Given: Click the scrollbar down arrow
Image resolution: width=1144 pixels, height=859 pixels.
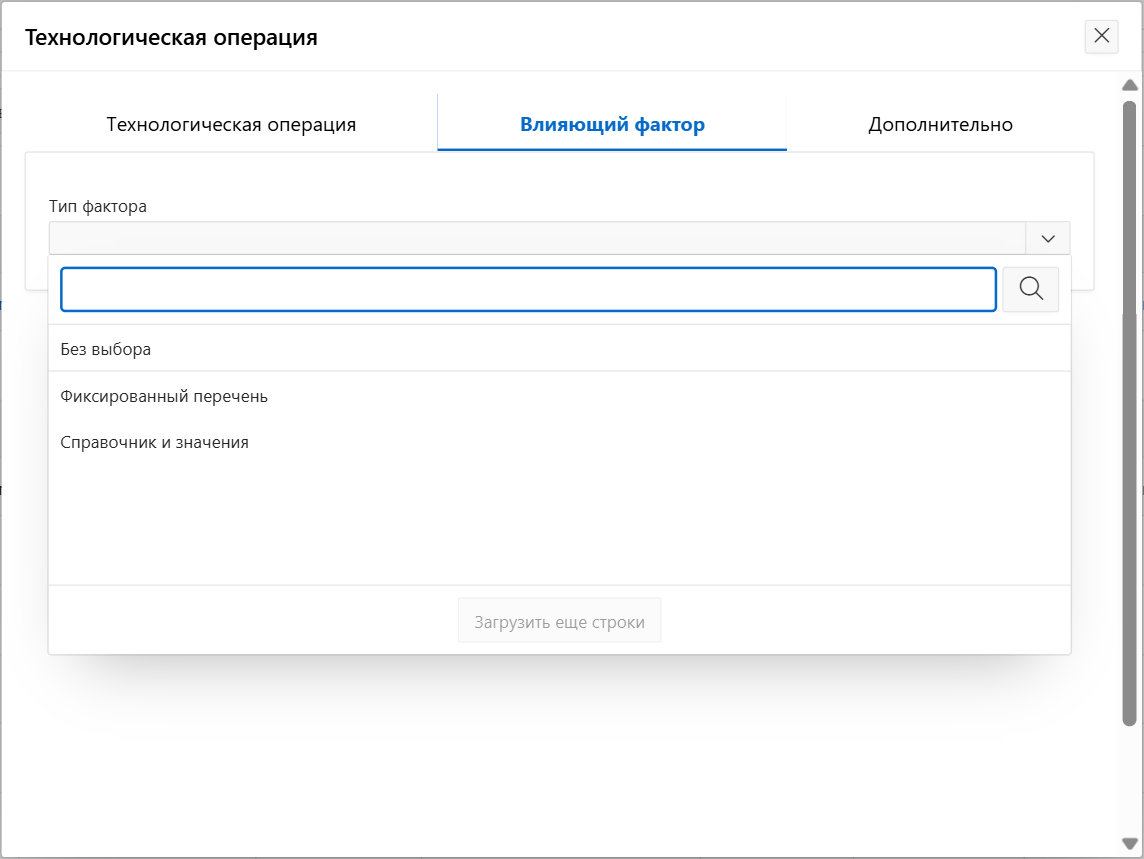Looking at the screenshot, I should 1129,844.
